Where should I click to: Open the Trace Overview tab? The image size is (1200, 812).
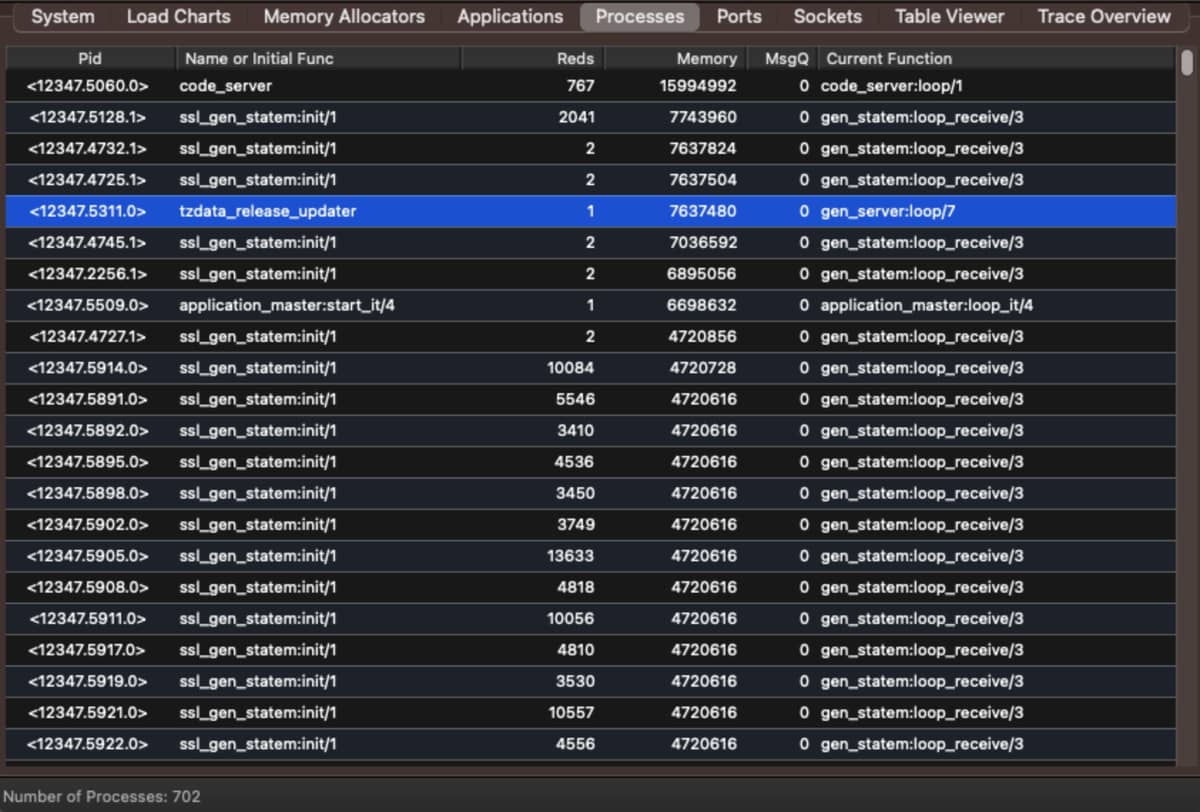[x=1104, y=16]
